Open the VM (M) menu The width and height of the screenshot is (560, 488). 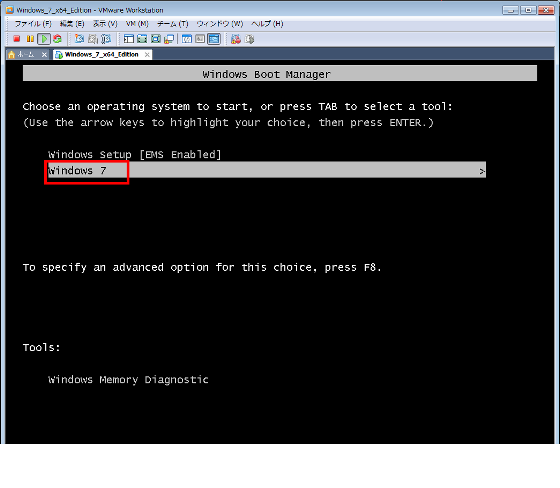(x=137, y=24)
